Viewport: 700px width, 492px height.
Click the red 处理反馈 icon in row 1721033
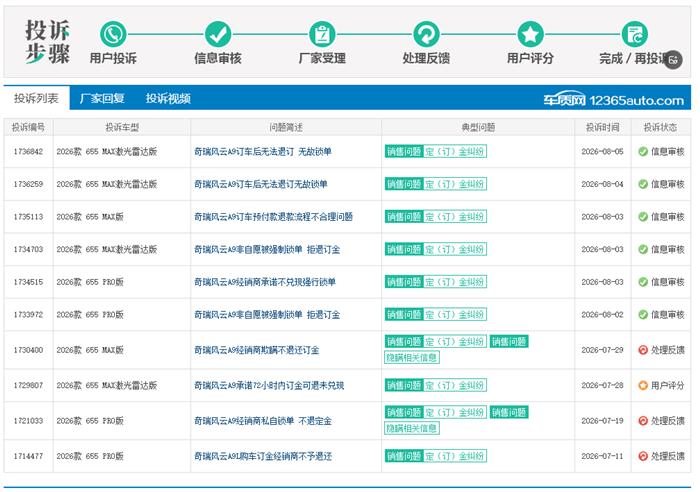643,421
